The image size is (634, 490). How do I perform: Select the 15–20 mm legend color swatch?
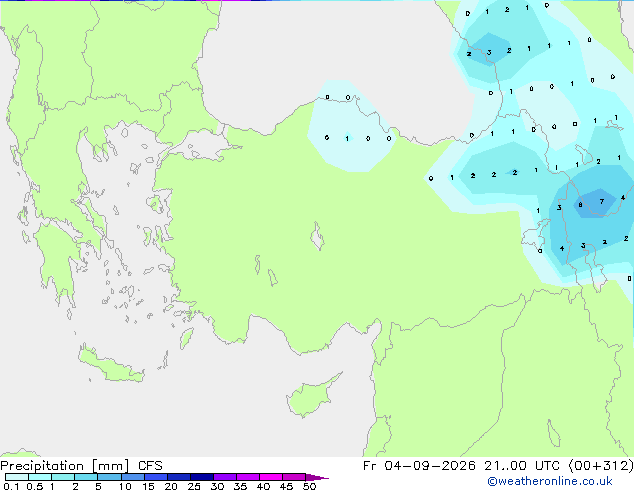(155, 477)
